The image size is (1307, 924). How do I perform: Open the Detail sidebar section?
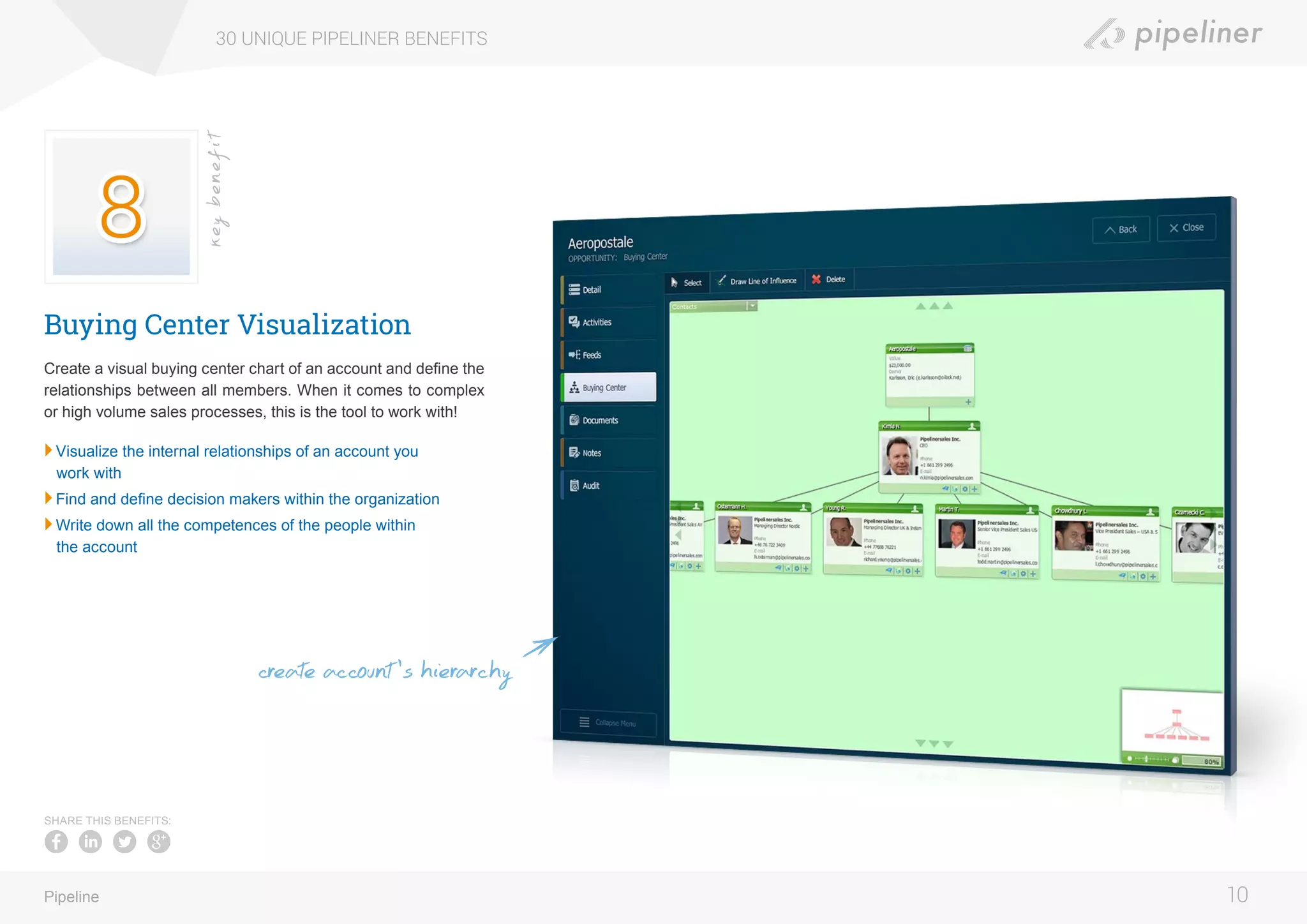tap(609, 290)
